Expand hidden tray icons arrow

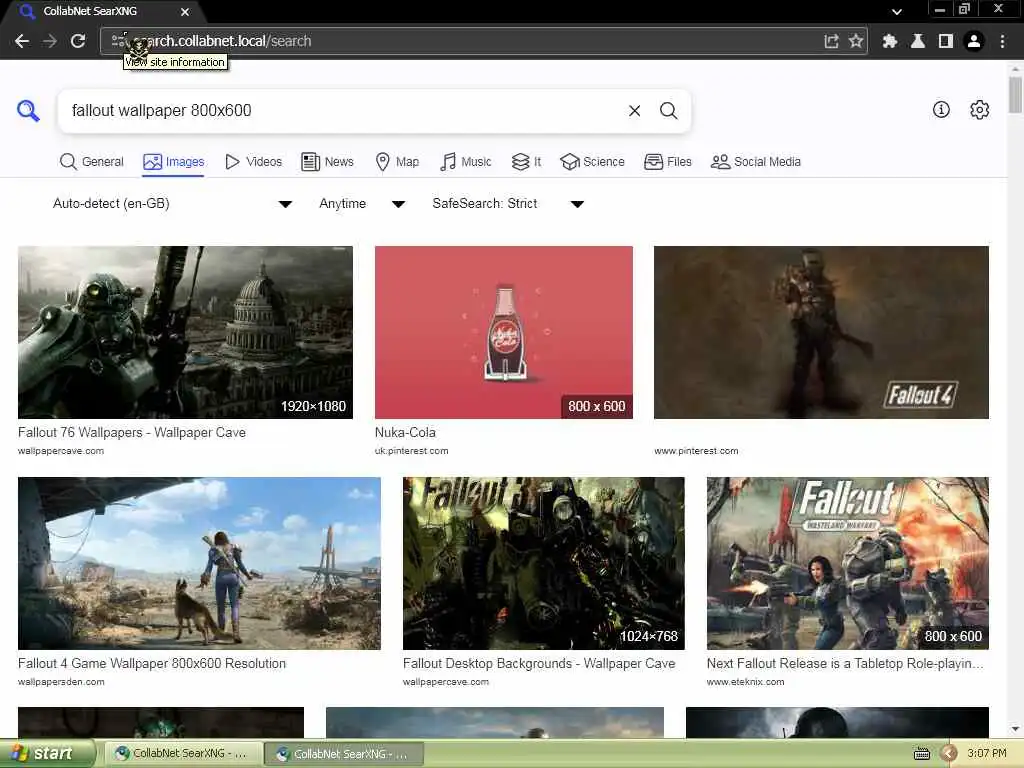[948, 754]
